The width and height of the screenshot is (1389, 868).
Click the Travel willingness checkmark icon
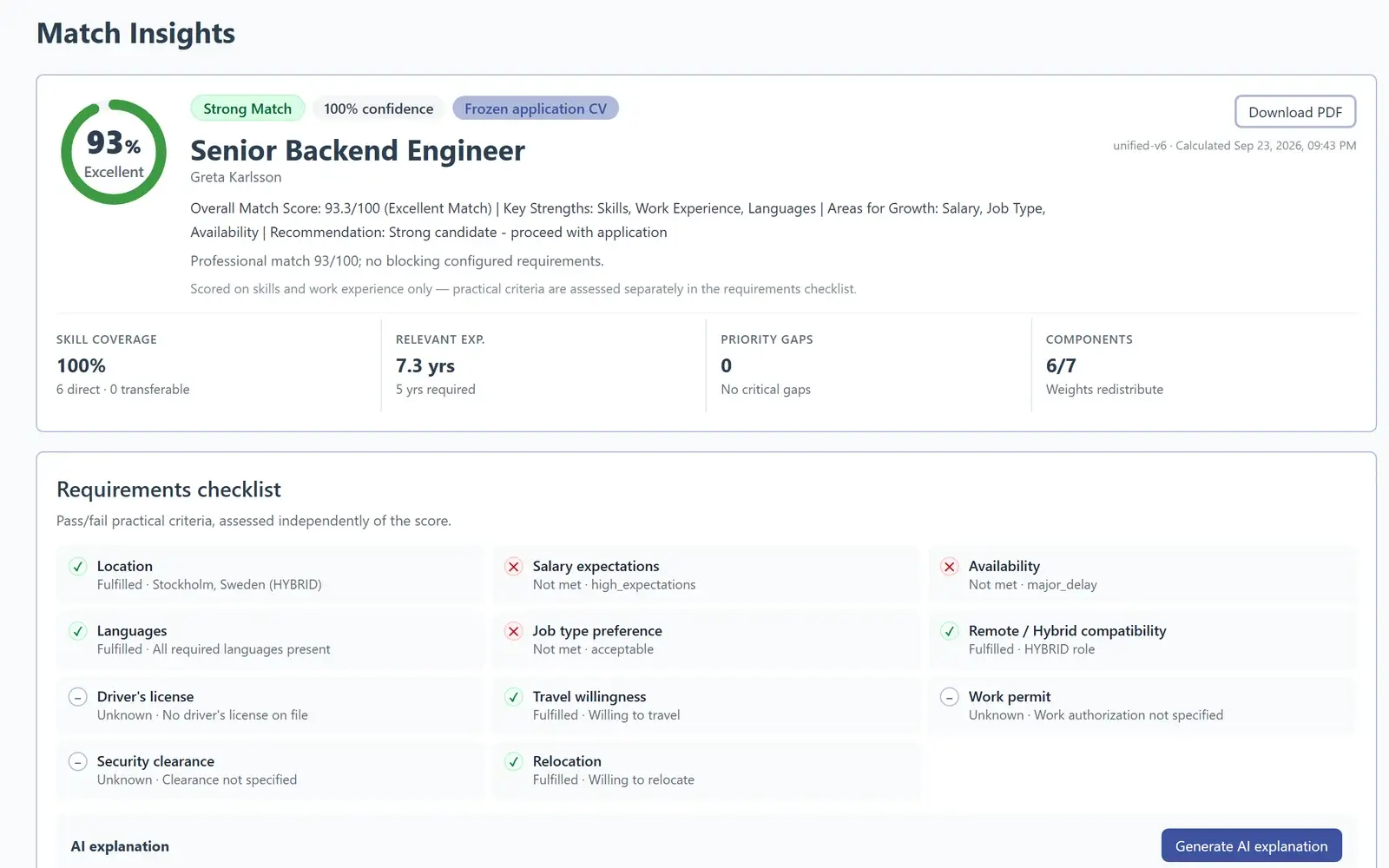[x=514, y=697]
